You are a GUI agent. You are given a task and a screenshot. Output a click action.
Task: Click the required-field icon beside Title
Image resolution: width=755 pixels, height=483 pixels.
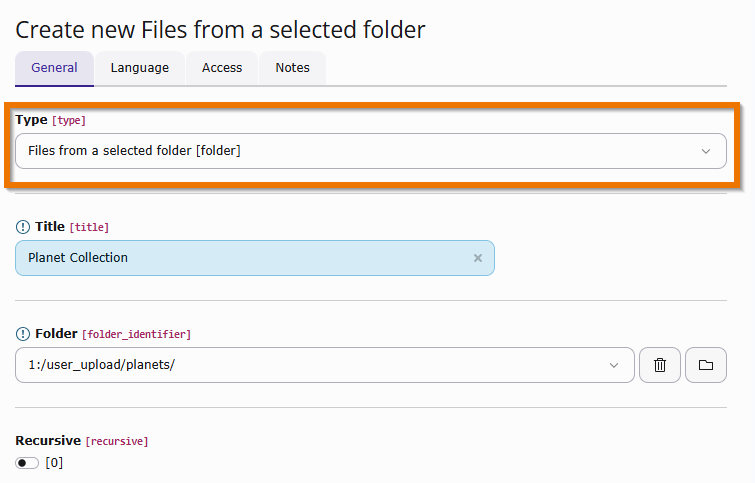click(23, 227)
